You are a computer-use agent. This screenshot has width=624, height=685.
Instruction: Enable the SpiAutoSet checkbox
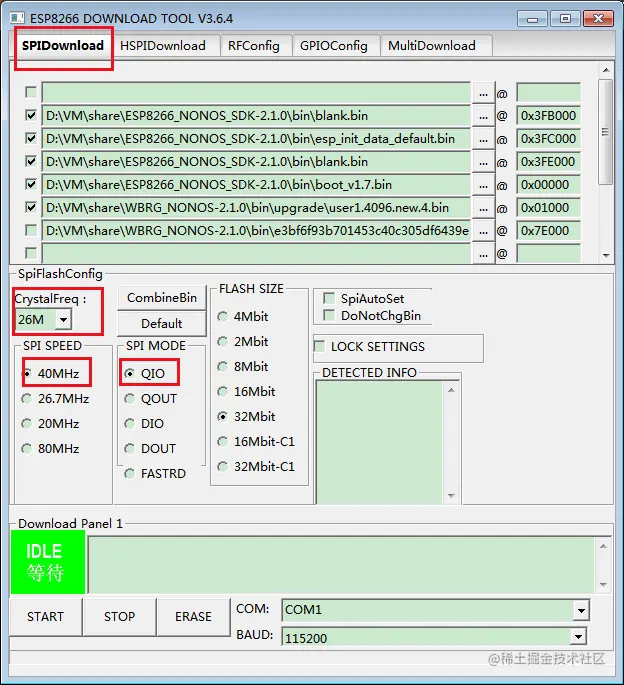(329, 298)
